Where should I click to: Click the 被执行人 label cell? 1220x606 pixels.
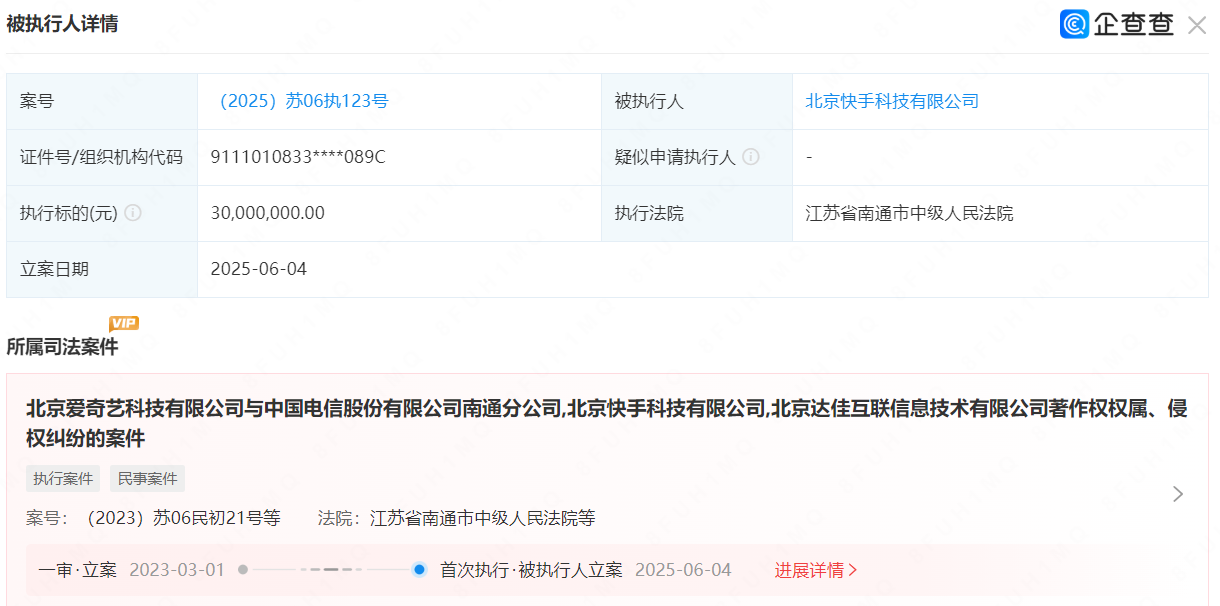click(697, 101)
